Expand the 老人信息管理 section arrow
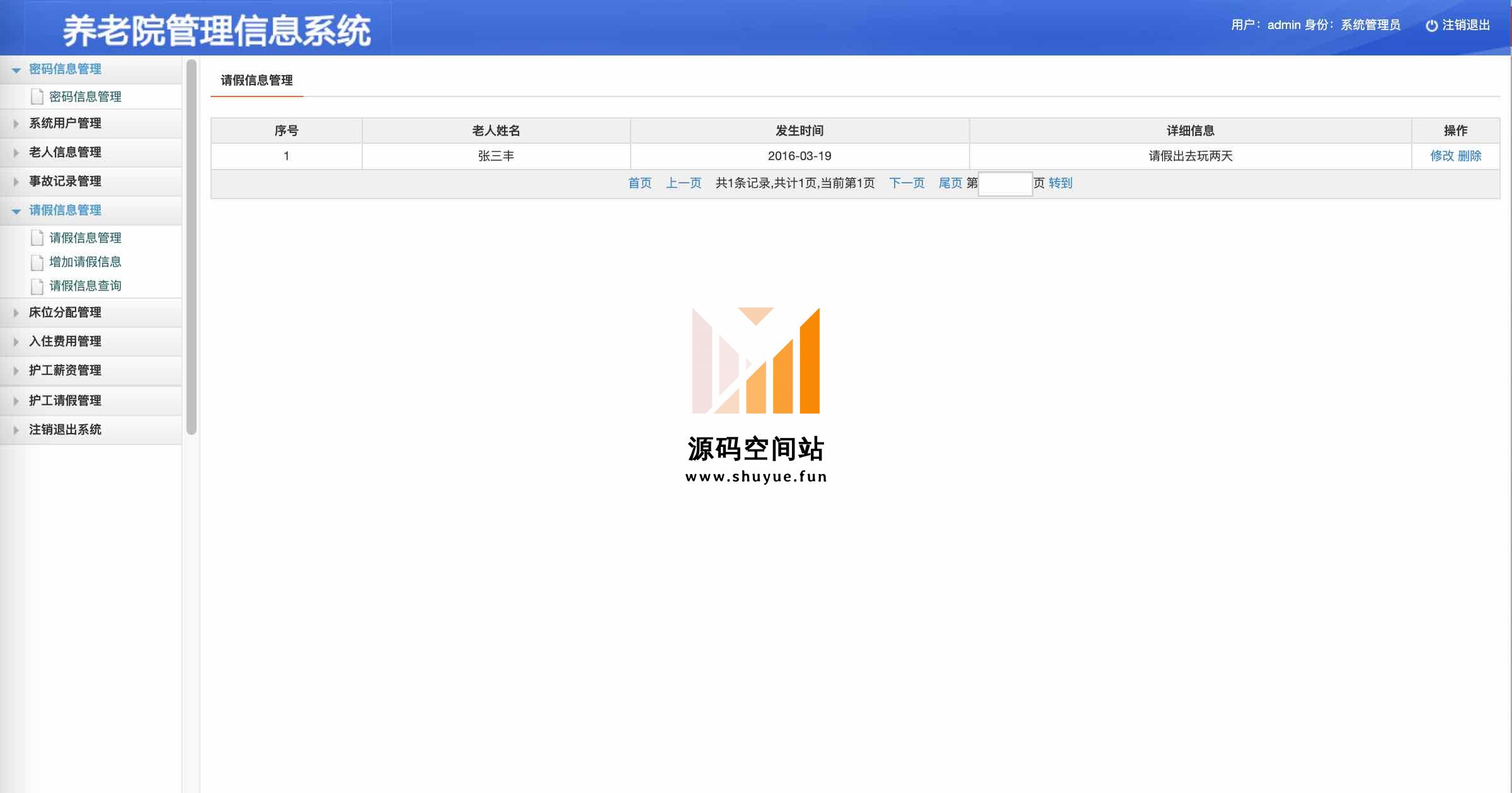The image size is (1512, 793). click(16, 153)
